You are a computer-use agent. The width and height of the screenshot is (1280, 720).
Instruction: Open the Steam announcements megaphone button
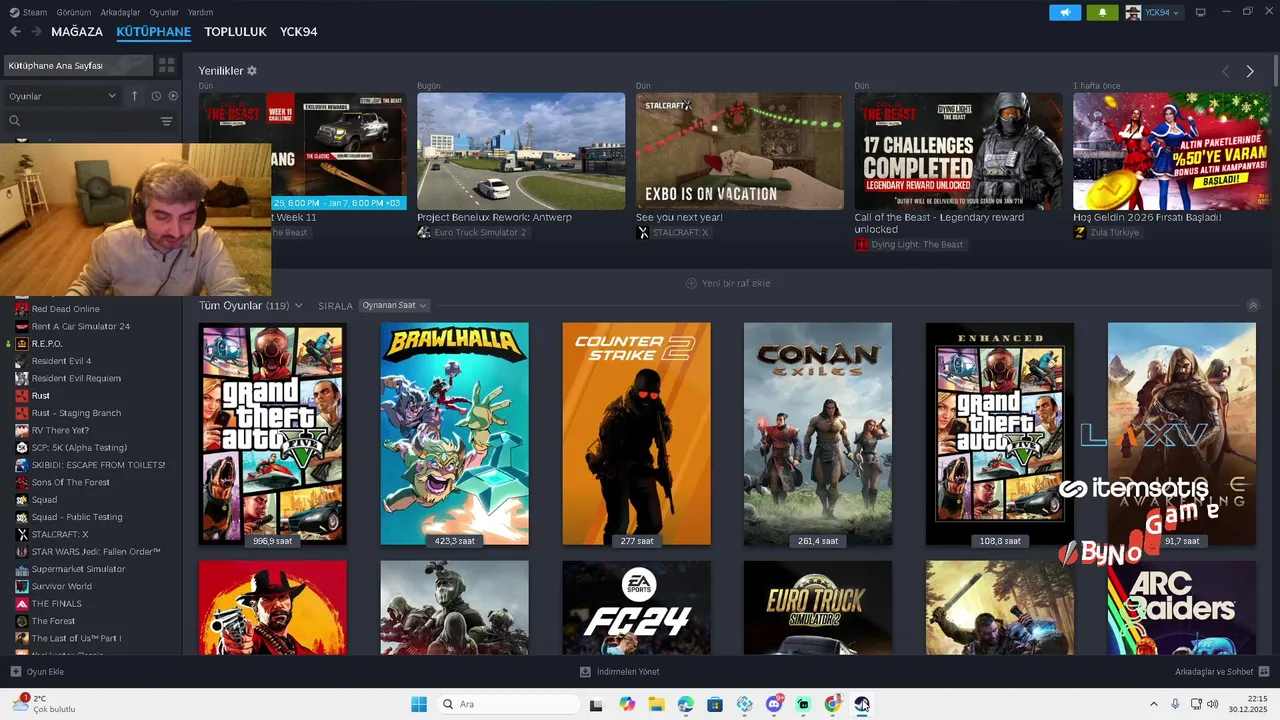pyautogui.click(x=1065, y=12)
